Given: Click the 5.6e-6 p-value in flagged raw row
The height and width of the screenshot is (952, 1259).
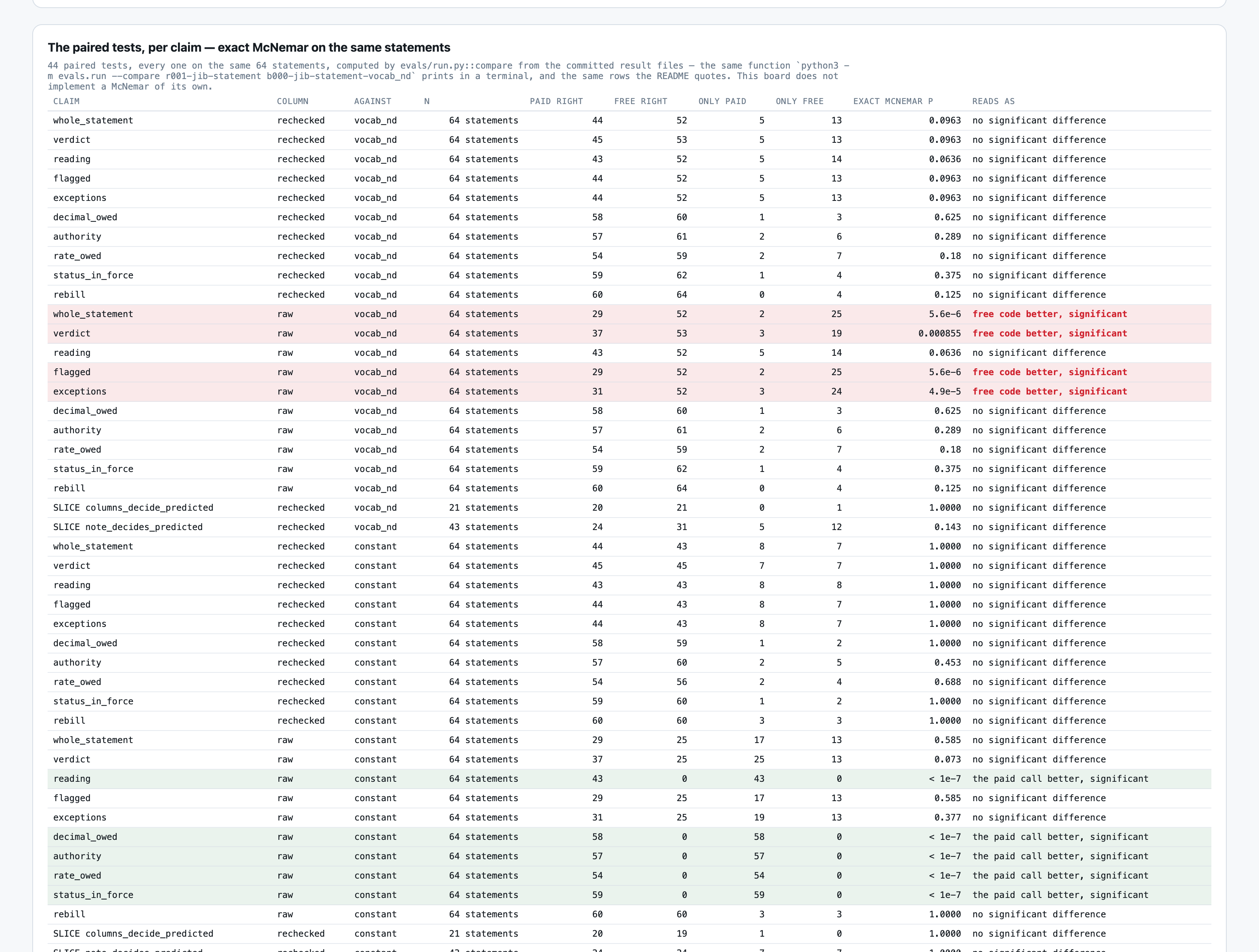Looking at the screenshot, I should [945, 372].
